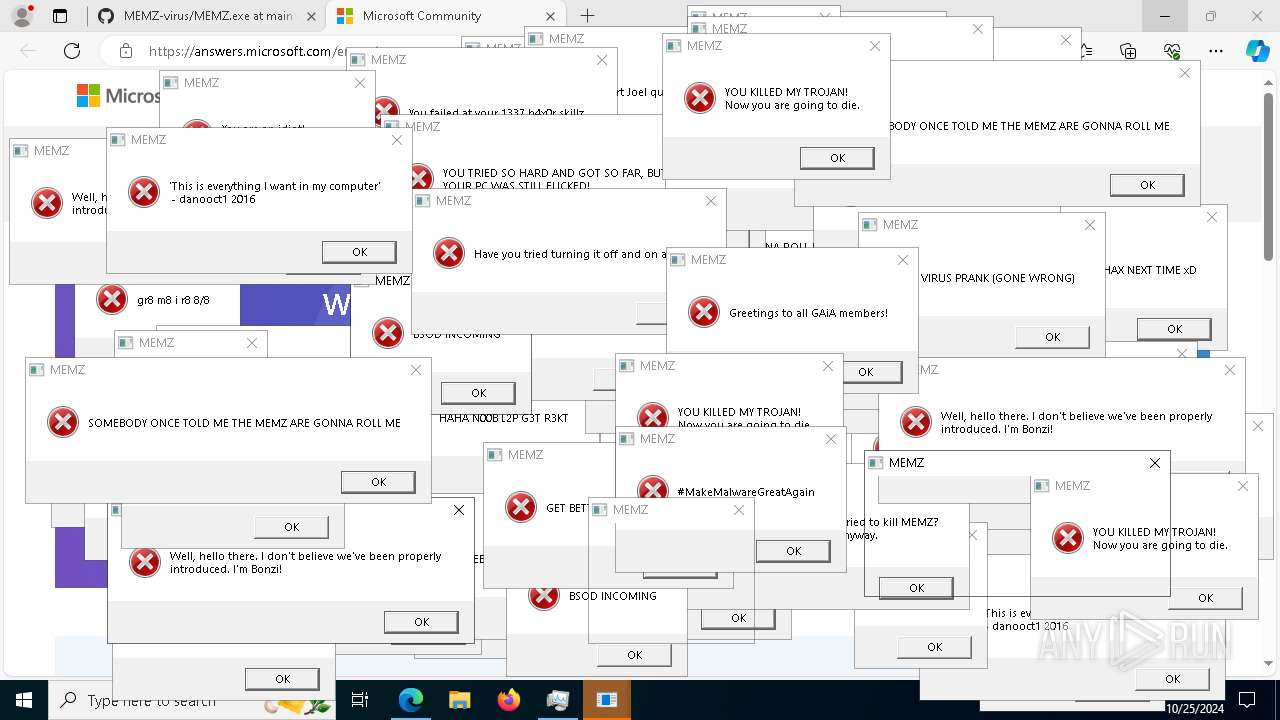Click 'HAHA N00B L2P G3T R3KT' text
Screen dimensions: 1280x720
[x=503, y=418]
